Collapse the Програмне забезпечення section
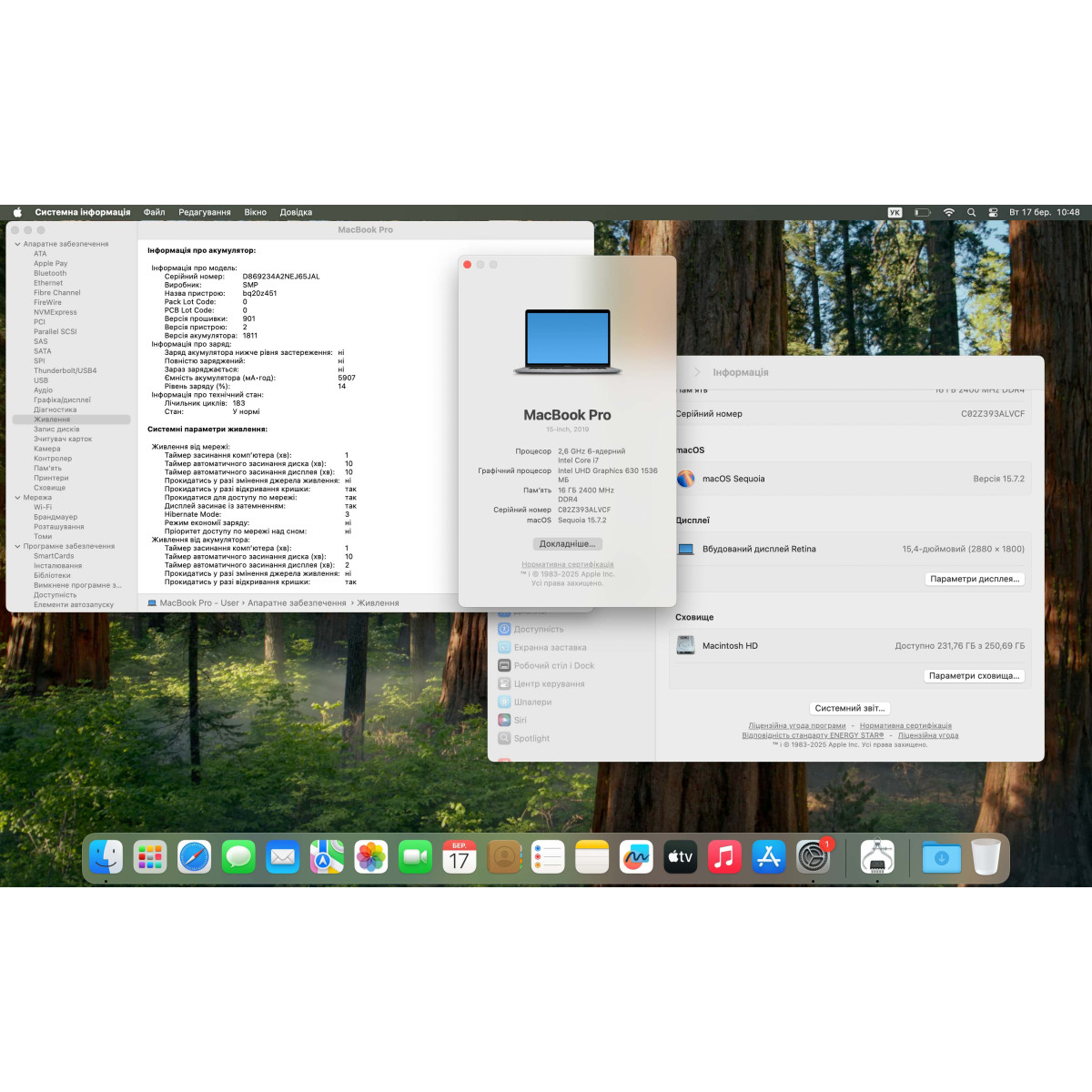Screen dimensions: 1092x1092 17,546
